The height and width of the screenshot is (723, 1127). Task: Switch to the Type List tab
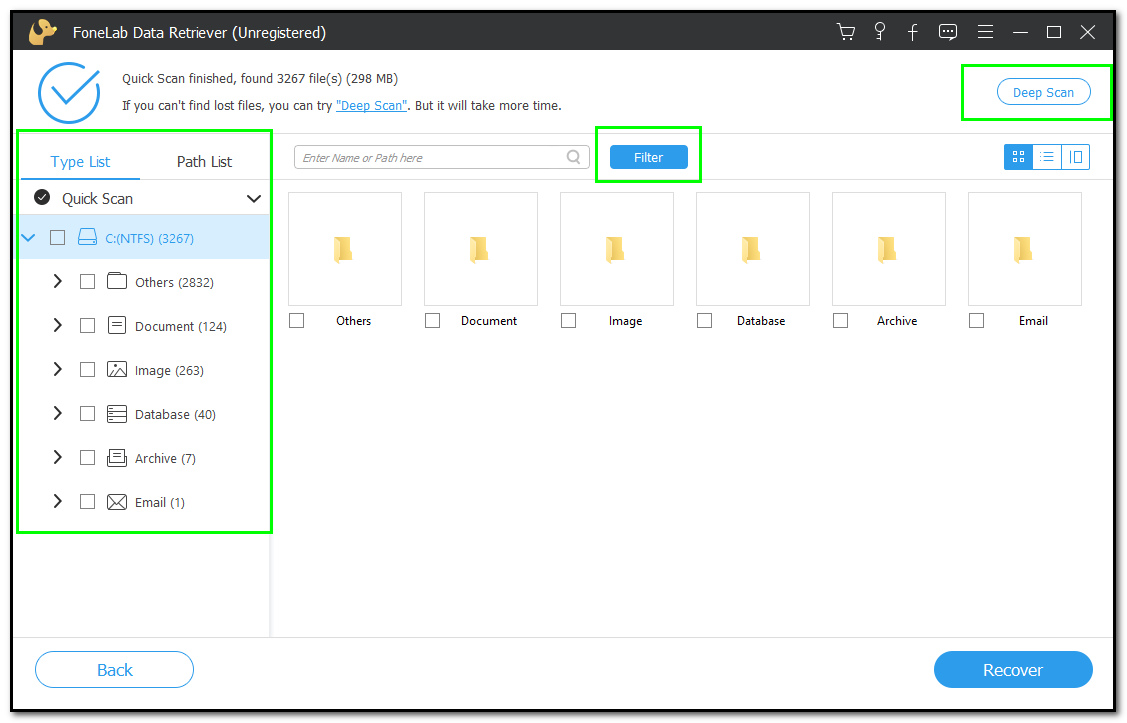coord(80,162)
